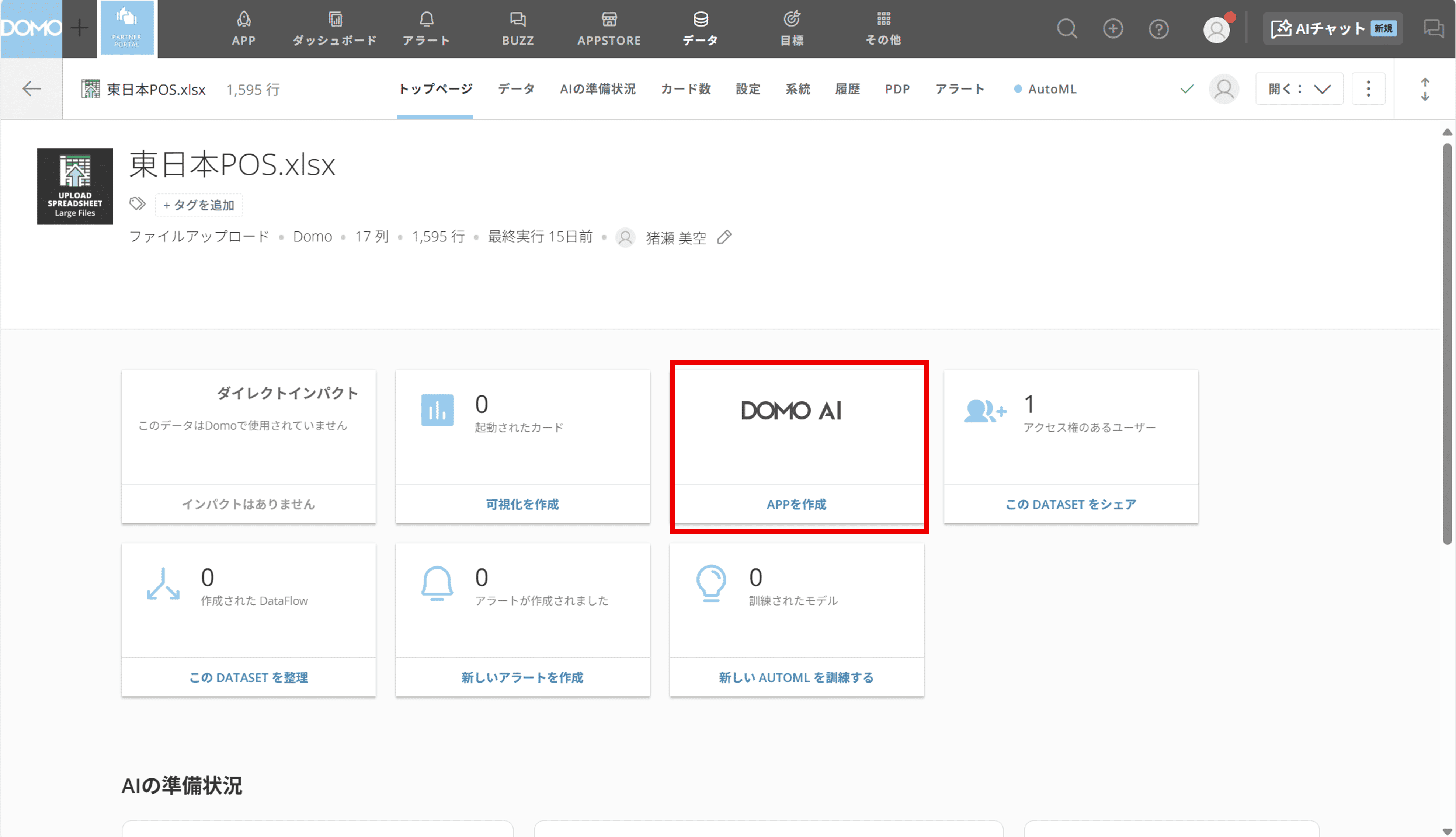Click the circled plus add icon

click(x=1113, y=28)
